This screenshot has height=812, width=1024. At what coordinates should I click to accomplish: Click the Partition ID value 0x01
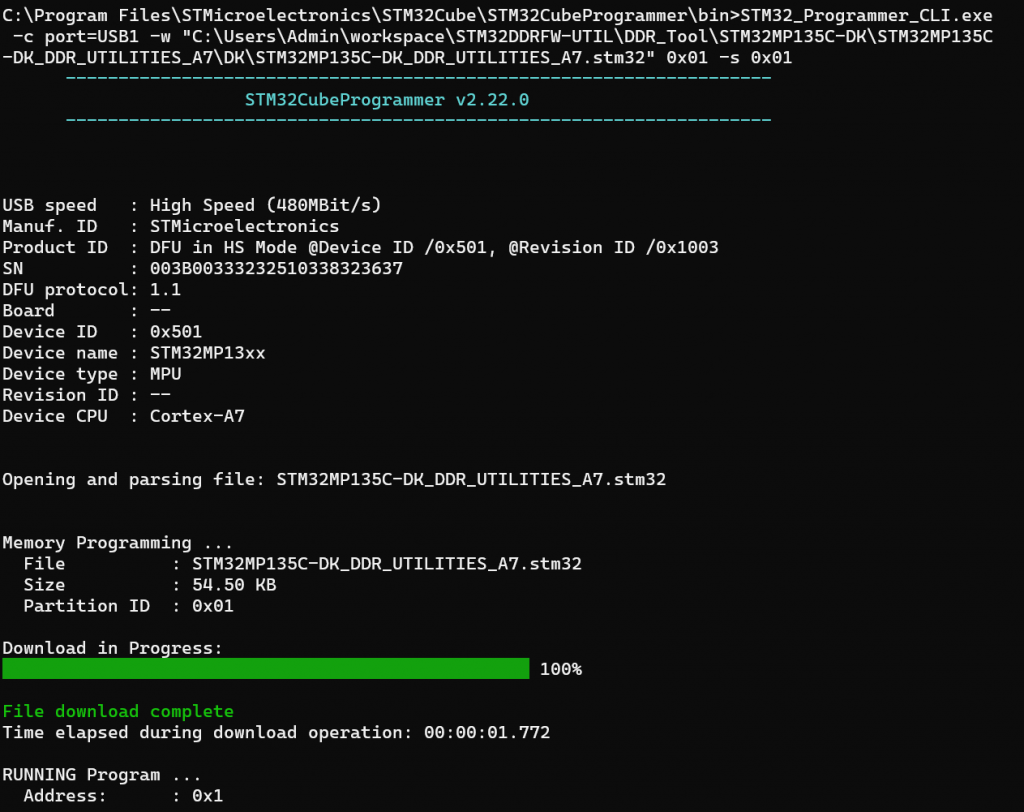[x=213, y=606]
